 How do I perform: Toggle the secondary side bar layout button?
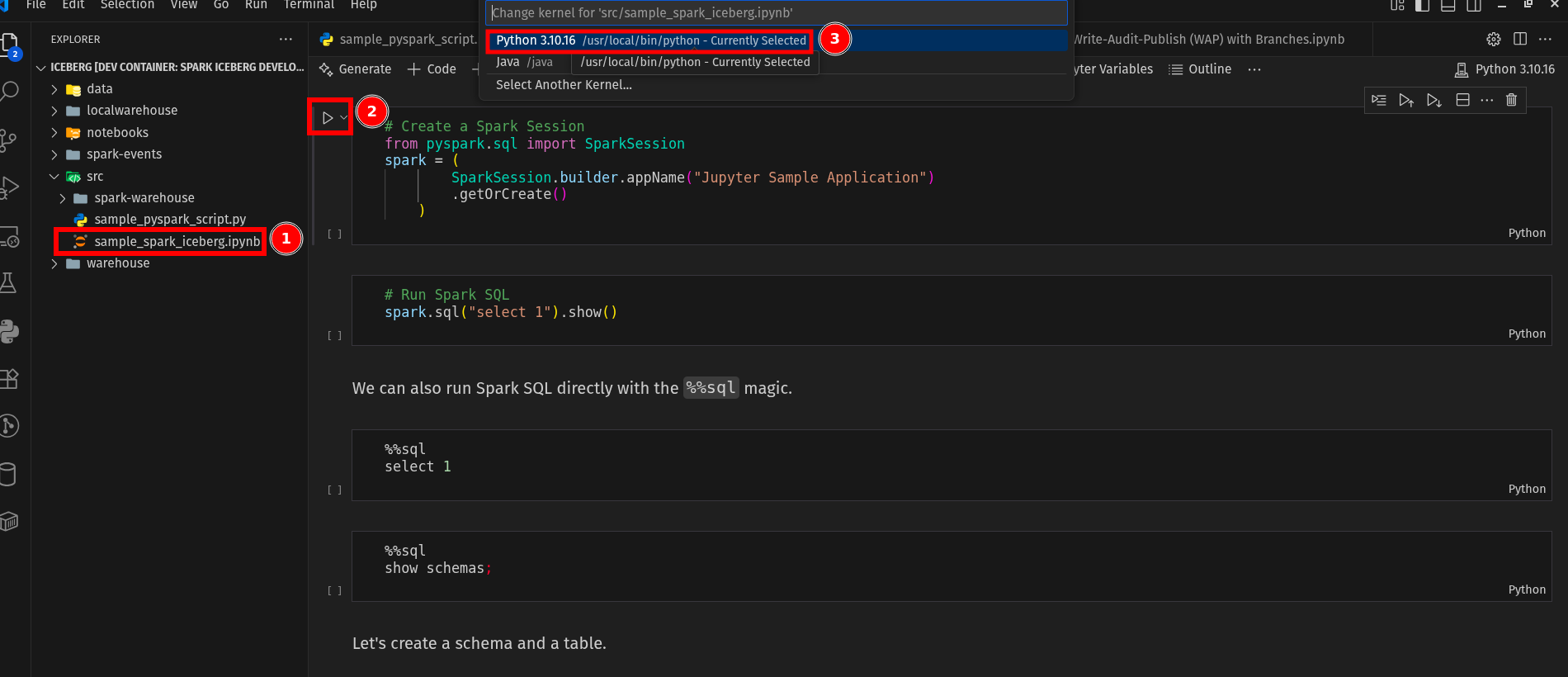1473,5
